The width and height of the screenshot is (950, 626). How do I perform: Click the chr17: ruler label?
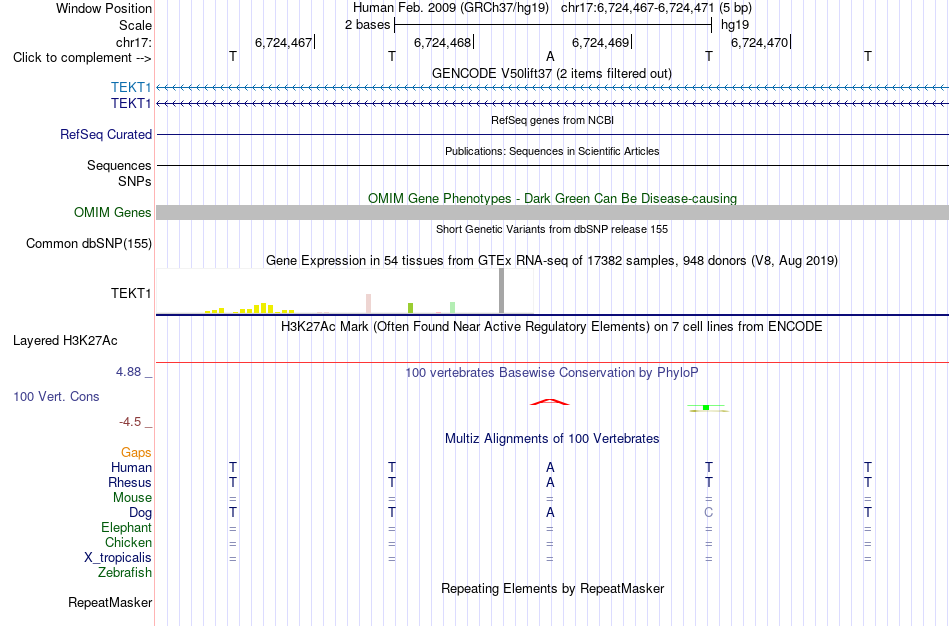(134, 42)
